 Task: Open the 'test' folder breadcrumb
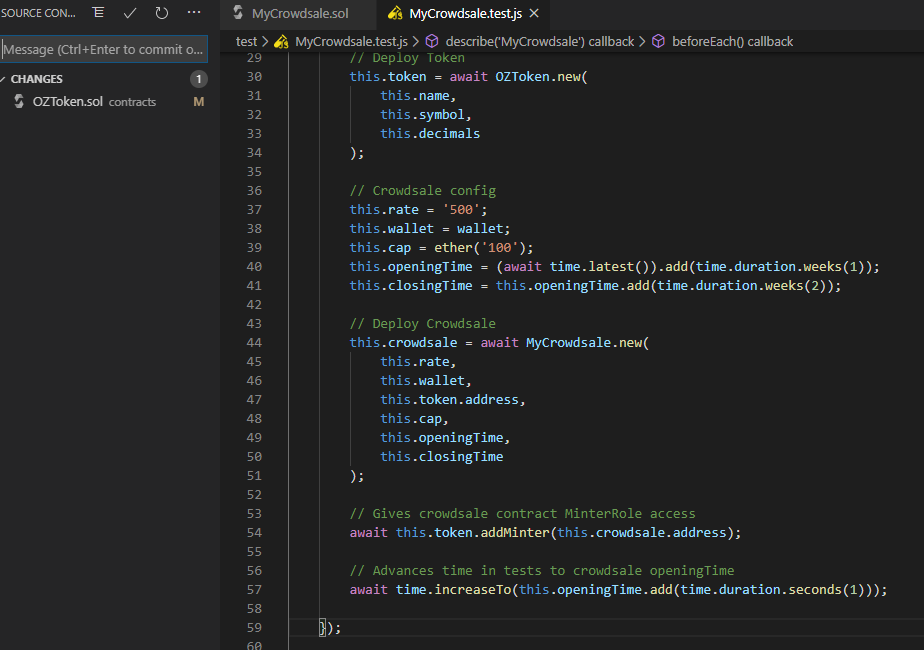pos(246,41)
